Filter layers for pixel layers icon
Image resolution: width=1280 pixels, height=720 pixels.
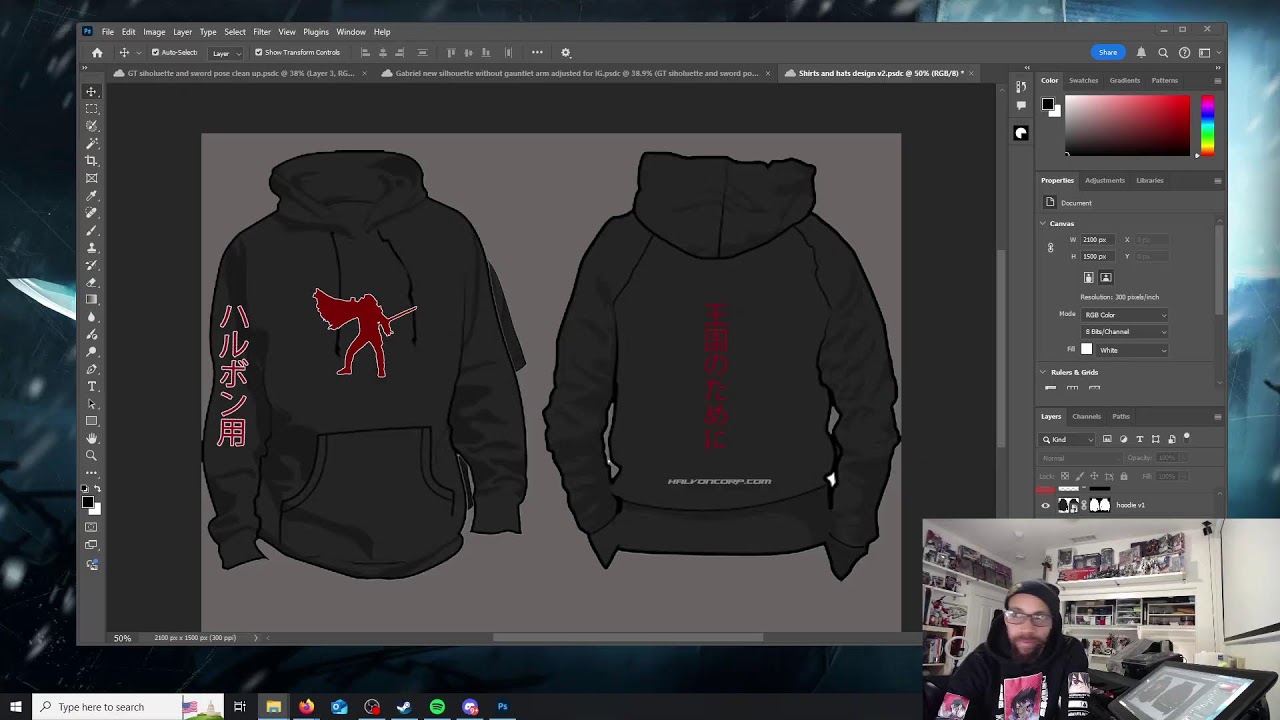(1107, 439)
